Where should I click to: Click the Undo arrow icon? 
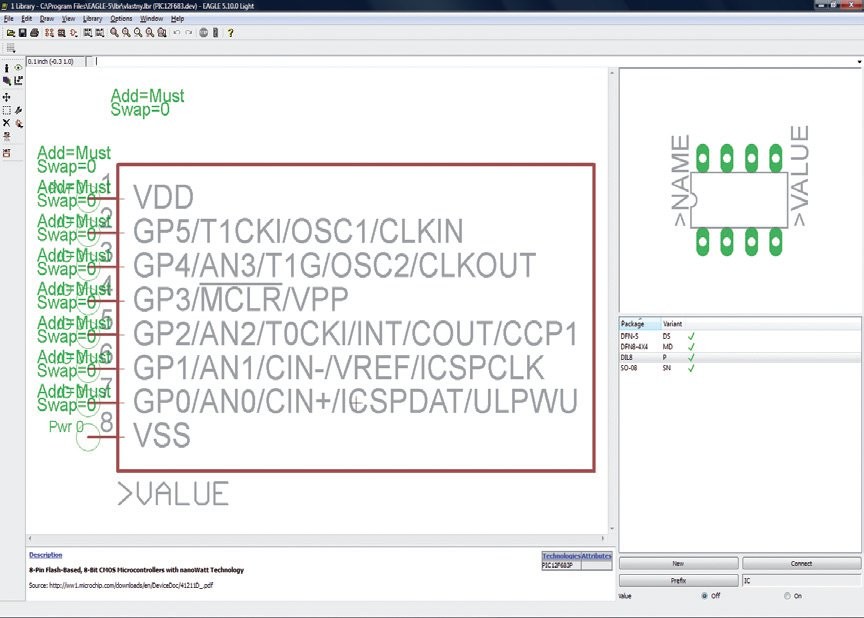[177, 33]
